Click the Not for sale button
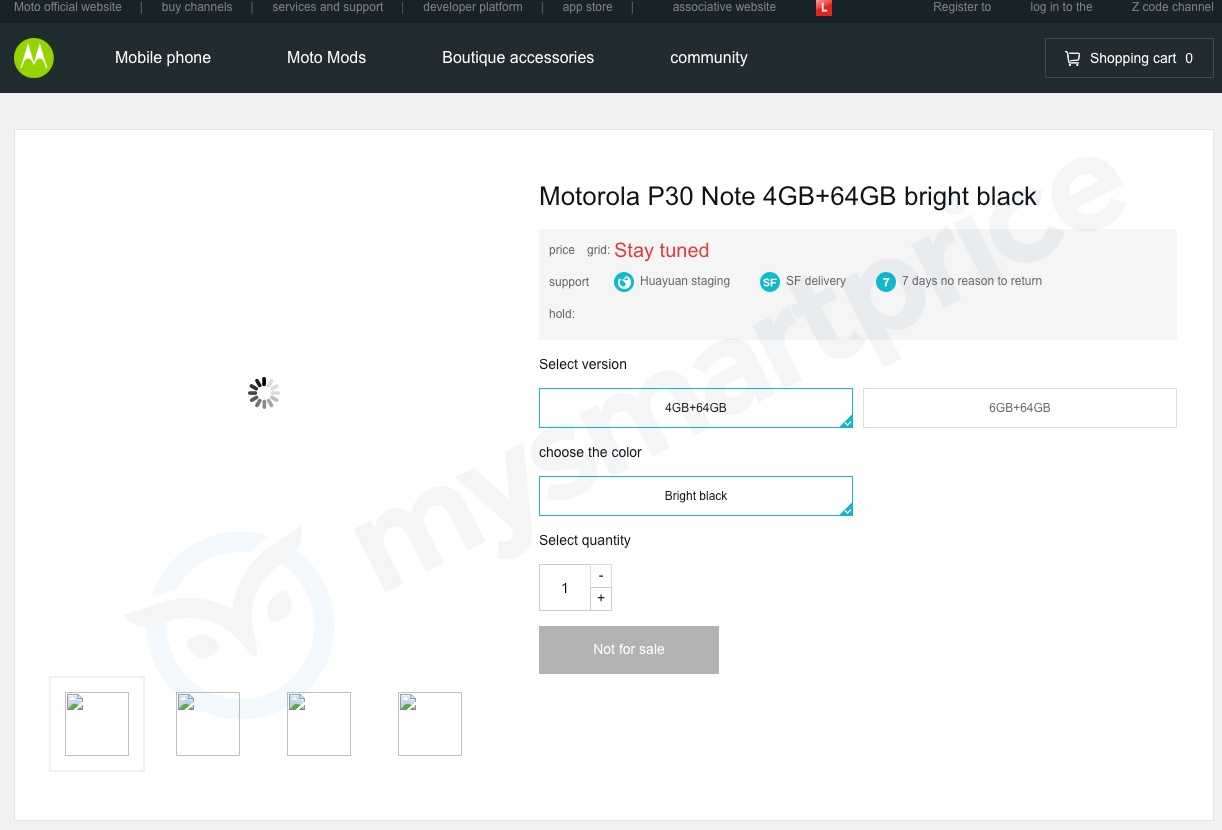Image resolution: width=1222 pixels, height=830 pixels. tap(628, 650)
